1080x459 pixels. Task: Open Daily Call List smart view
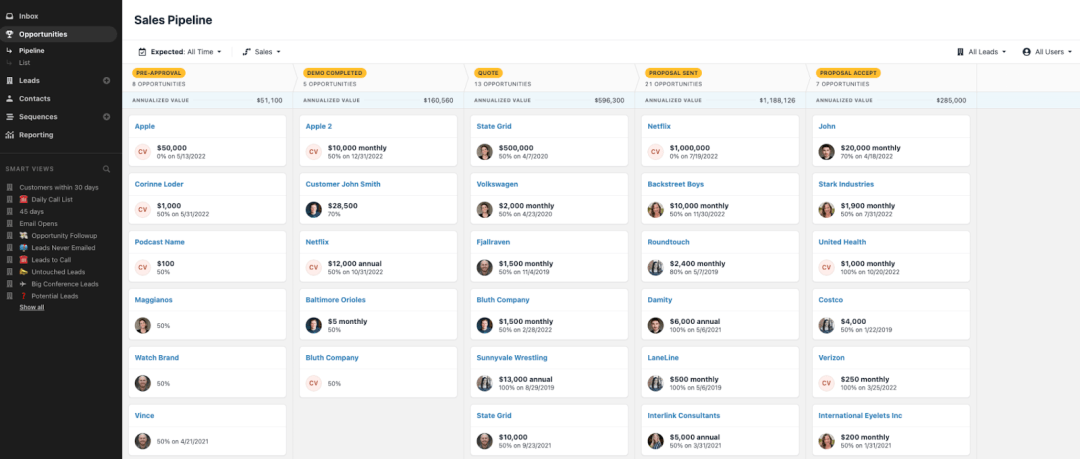coord(51,199)
